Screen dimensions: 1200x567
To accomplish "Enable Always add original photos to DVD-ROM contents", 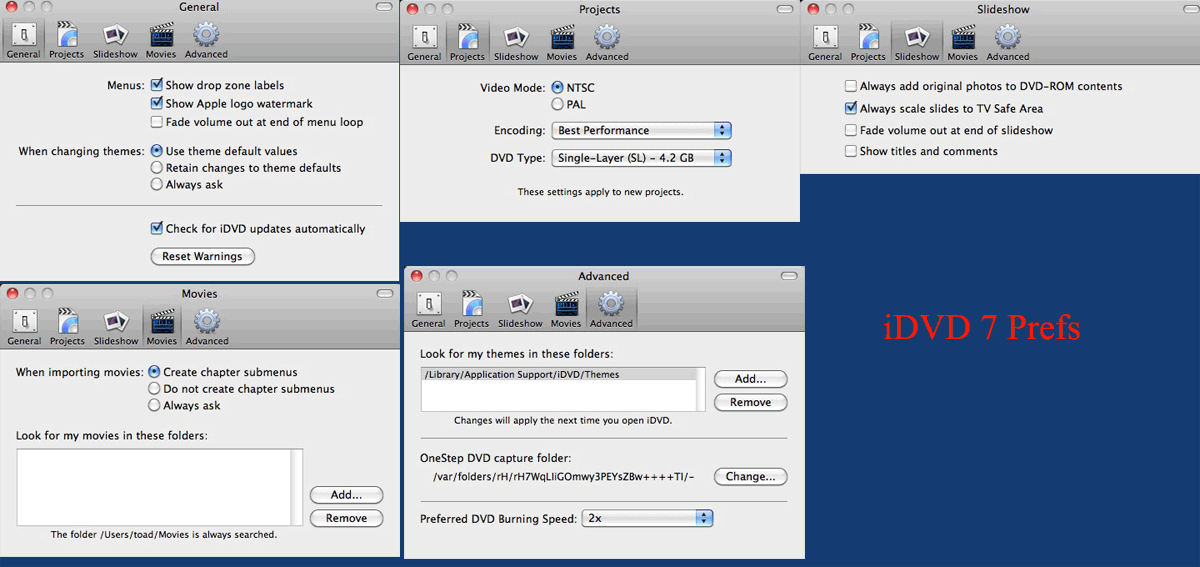I will pyautogui.click(x=851, y=87).
